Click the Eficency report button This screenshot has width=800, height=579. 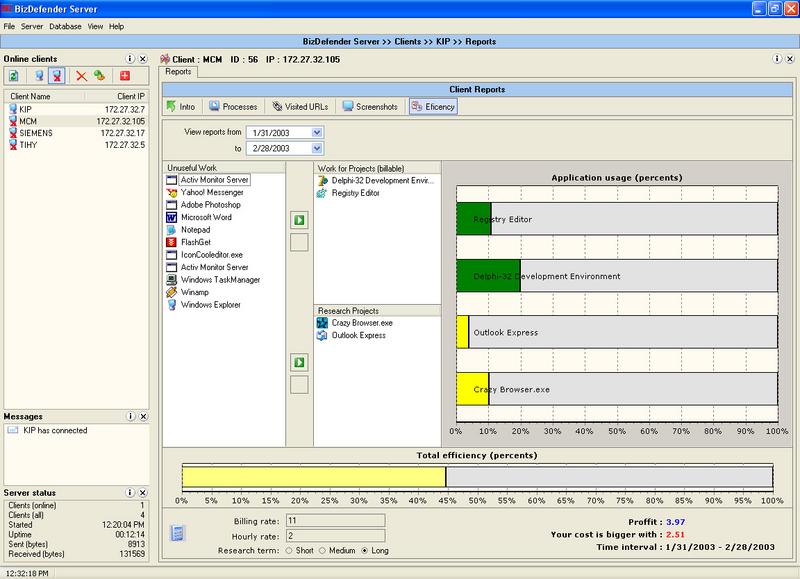pos(433,107)
